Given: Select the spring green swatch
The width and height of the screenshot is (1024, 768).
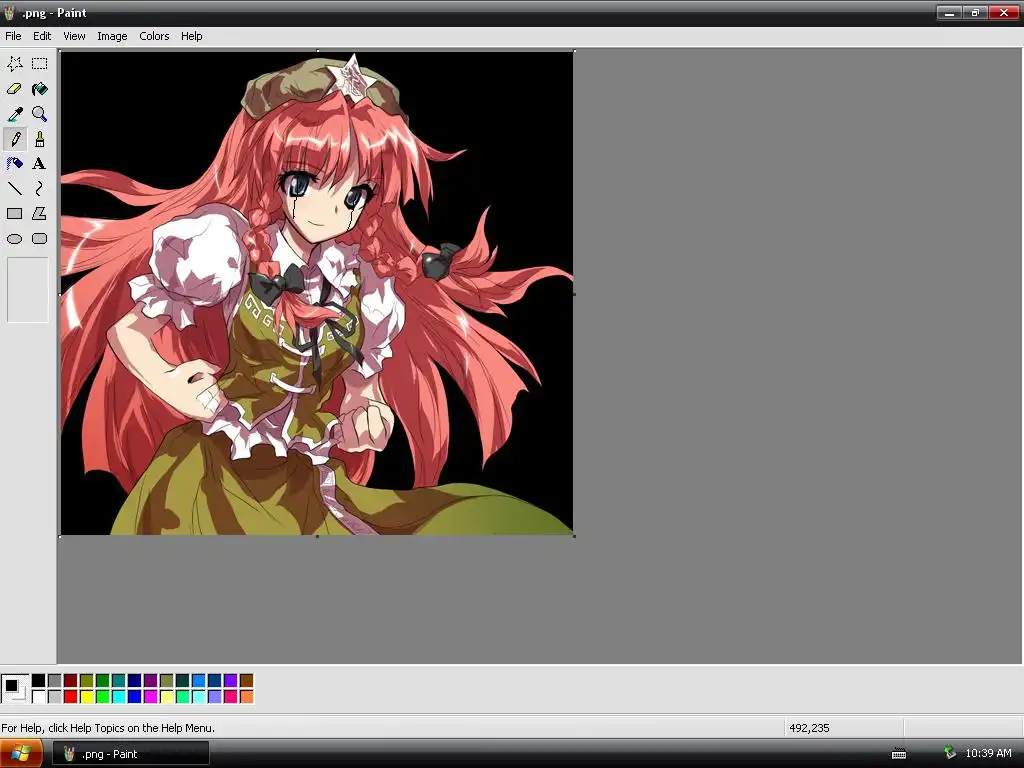Looking at the screenshot, I should [183, 697].
